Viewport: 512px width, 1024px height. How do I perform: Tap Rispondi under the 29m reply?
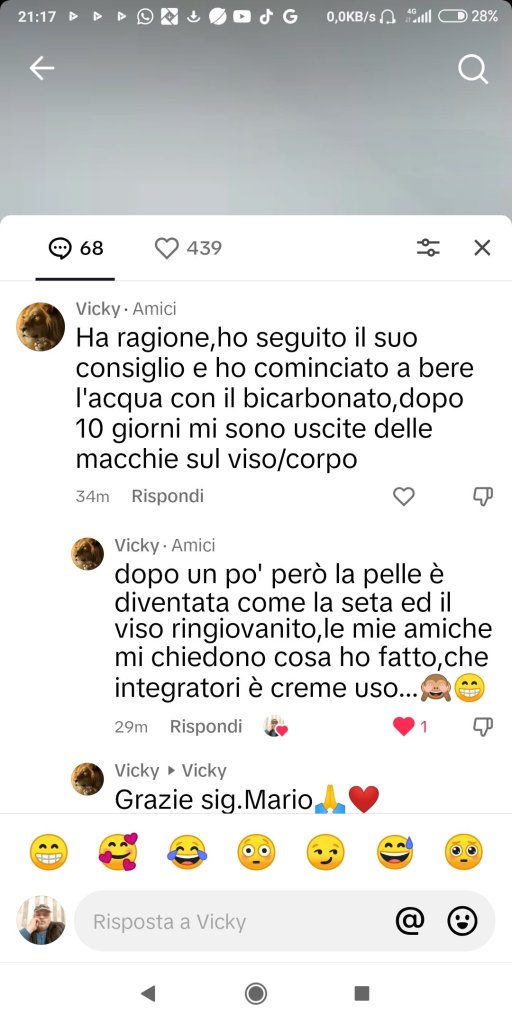point(206,726)
